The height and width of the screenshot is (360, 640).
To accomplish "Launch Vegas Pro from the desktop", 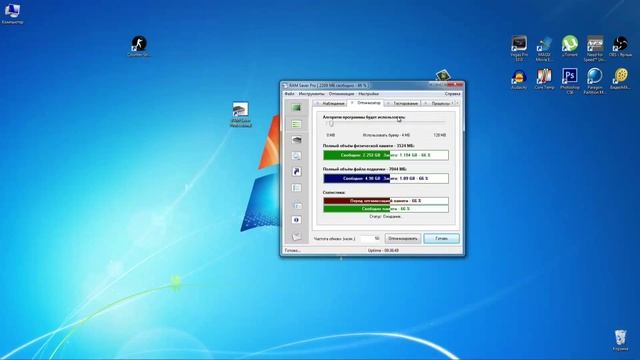I will point(519,48).
